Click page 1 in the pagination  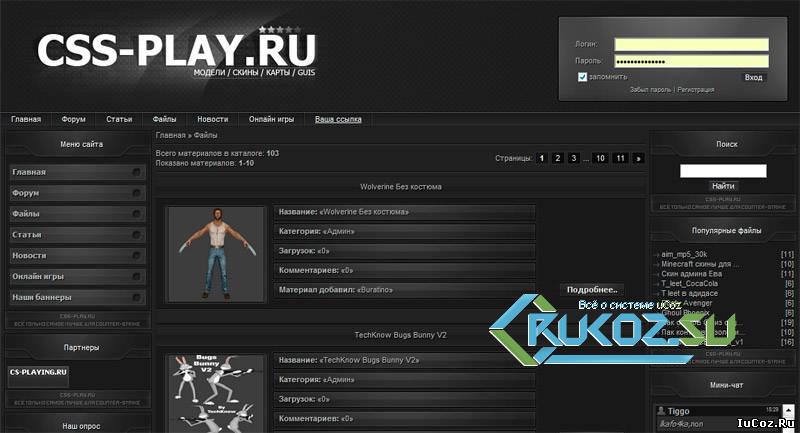(x=542, y=158)
